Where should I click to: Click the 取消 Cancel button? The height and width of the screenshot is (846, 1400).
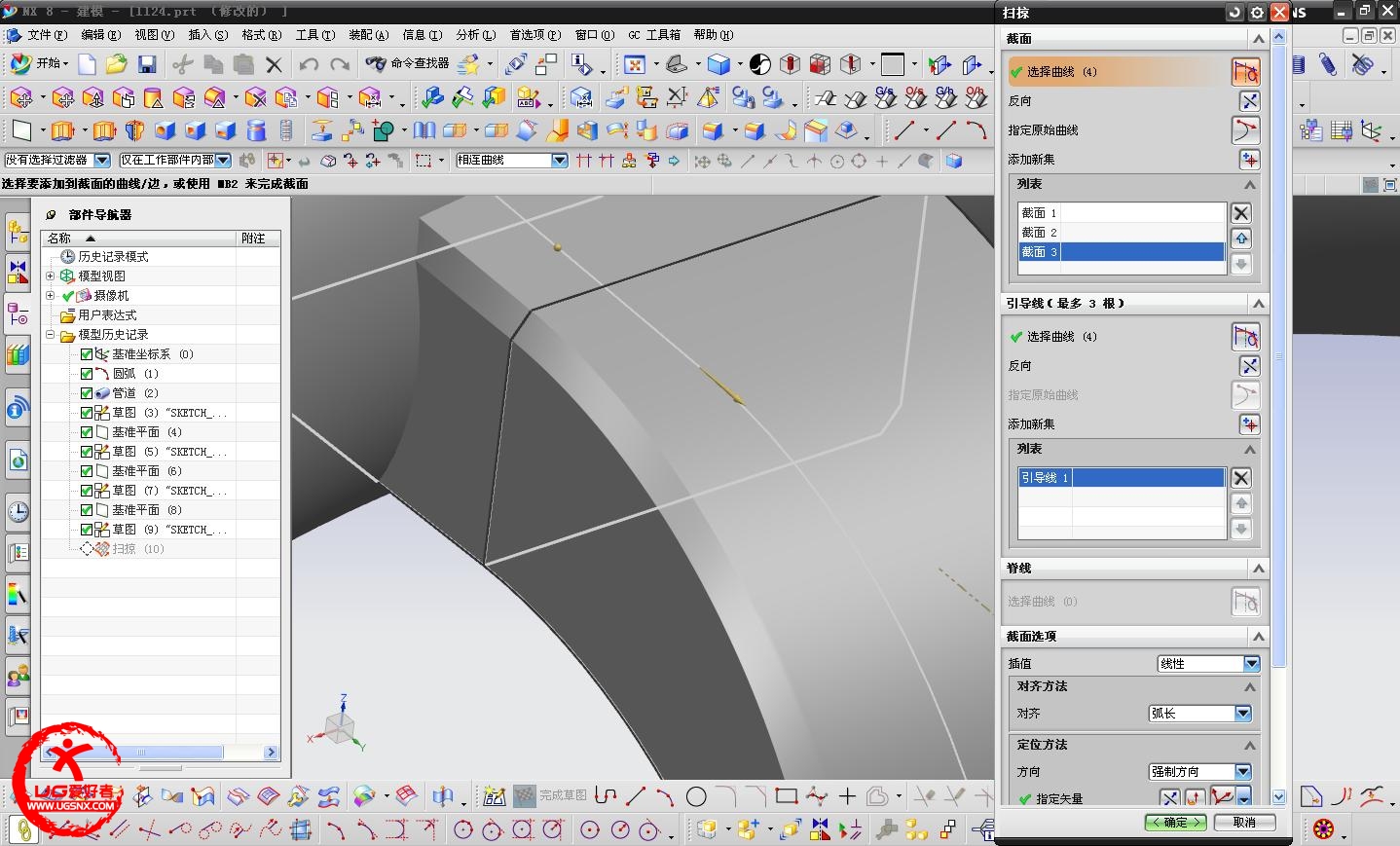[x=1244, y=823]
